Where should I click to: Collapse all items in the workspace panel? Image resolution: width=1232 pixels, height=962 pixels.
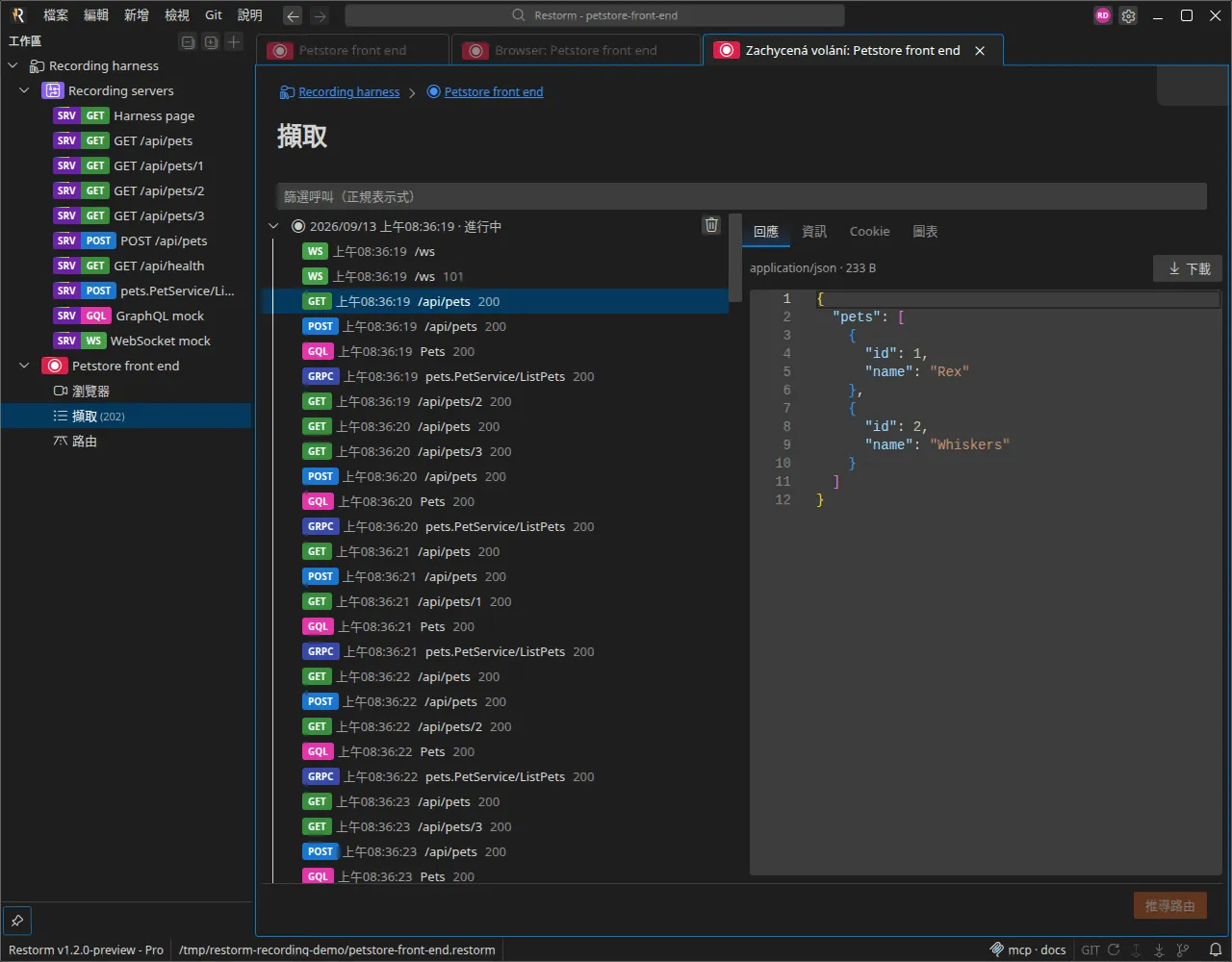tap(188, 41)
